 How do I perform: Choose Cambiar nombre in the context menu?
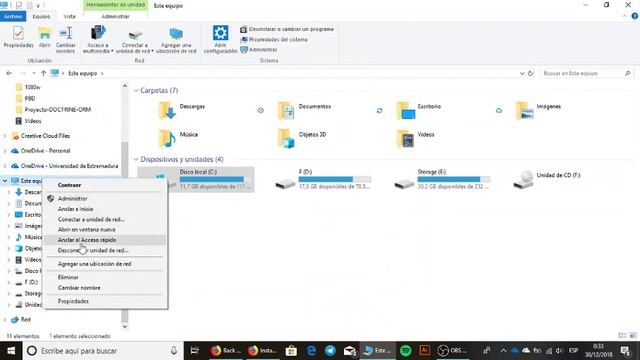(x=105, y=288)
